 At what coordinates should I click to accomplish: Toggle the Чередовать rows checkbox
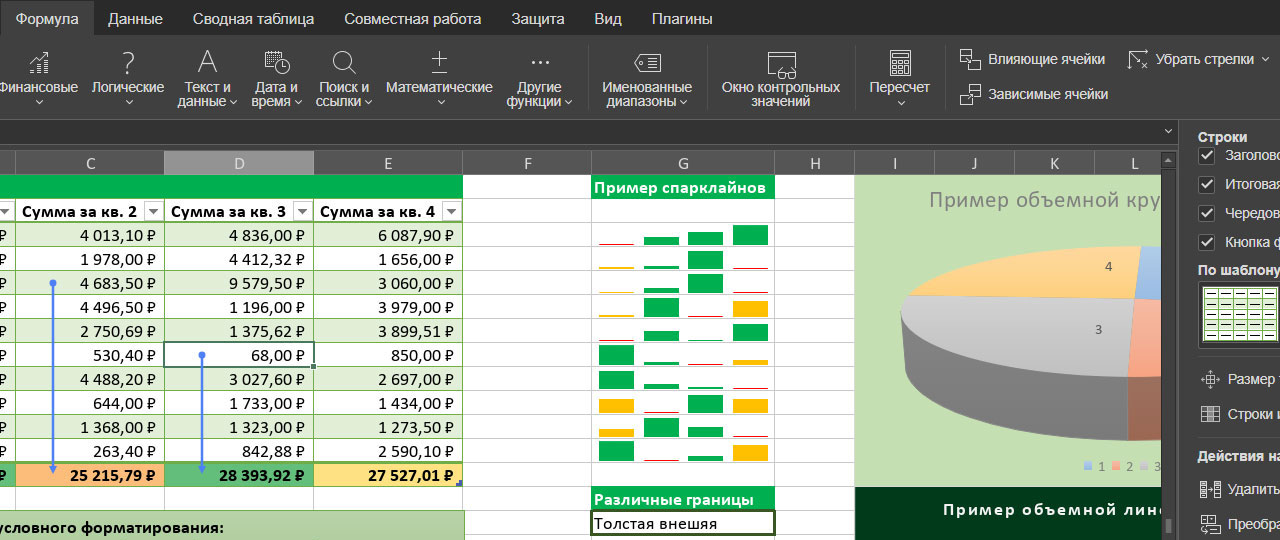[x=1206, y=214]
